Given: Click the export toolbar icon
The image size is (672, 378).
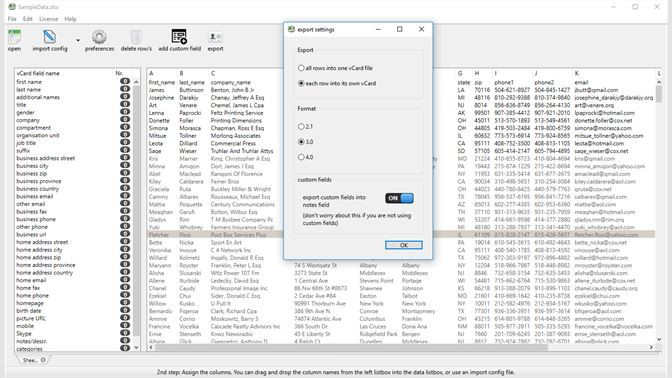Looking at the screenshot, I should 215,40.
